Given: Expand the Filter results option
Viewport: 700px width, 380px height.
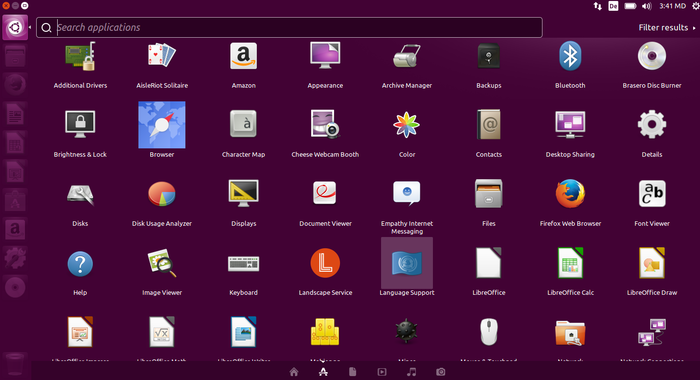Looking at the screenshot, I should 667,28.
